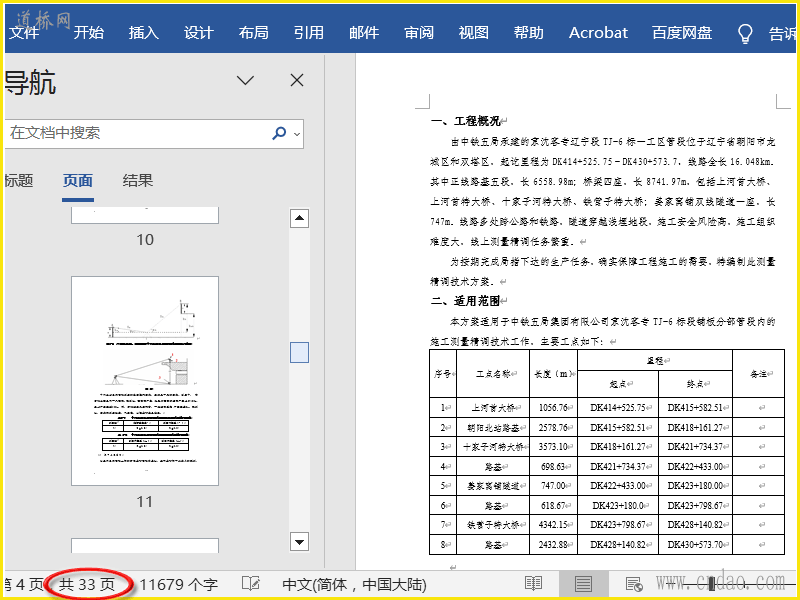Click the search magnifier in navigation pane
Screen dimensions: 800x600
click(279, 133)
